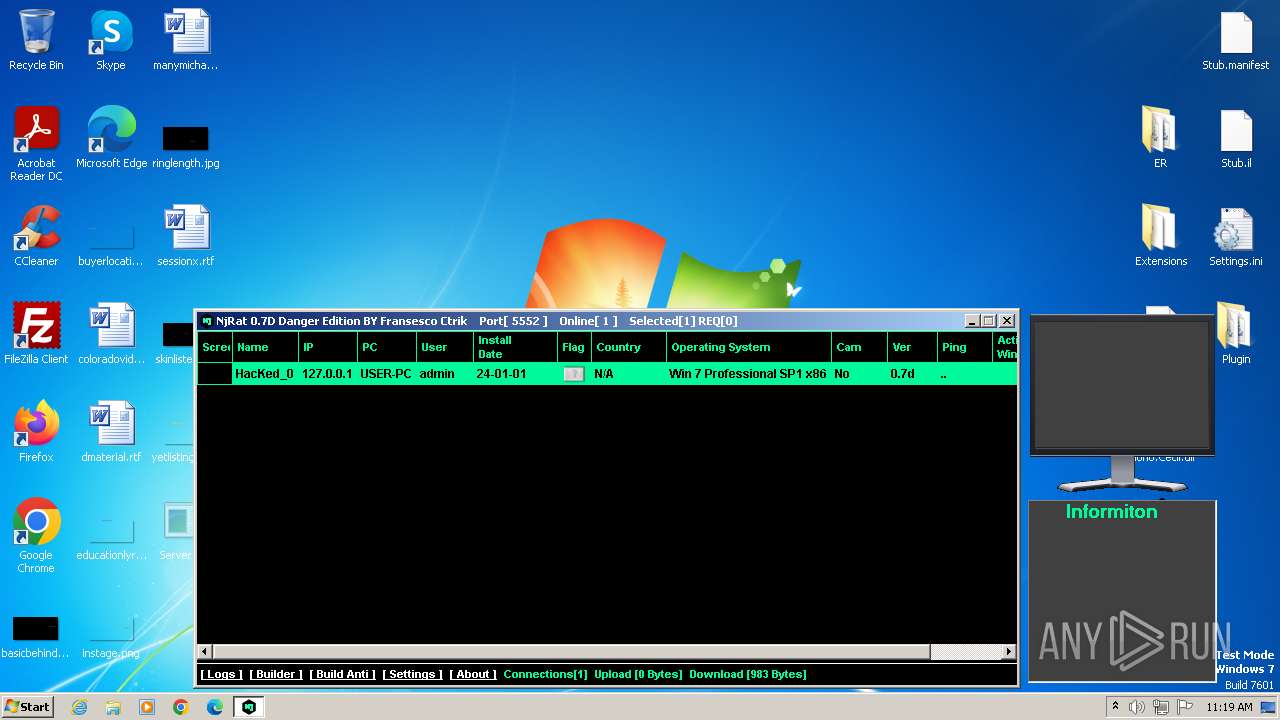Sort by the Name column header

tap(265, 347)
